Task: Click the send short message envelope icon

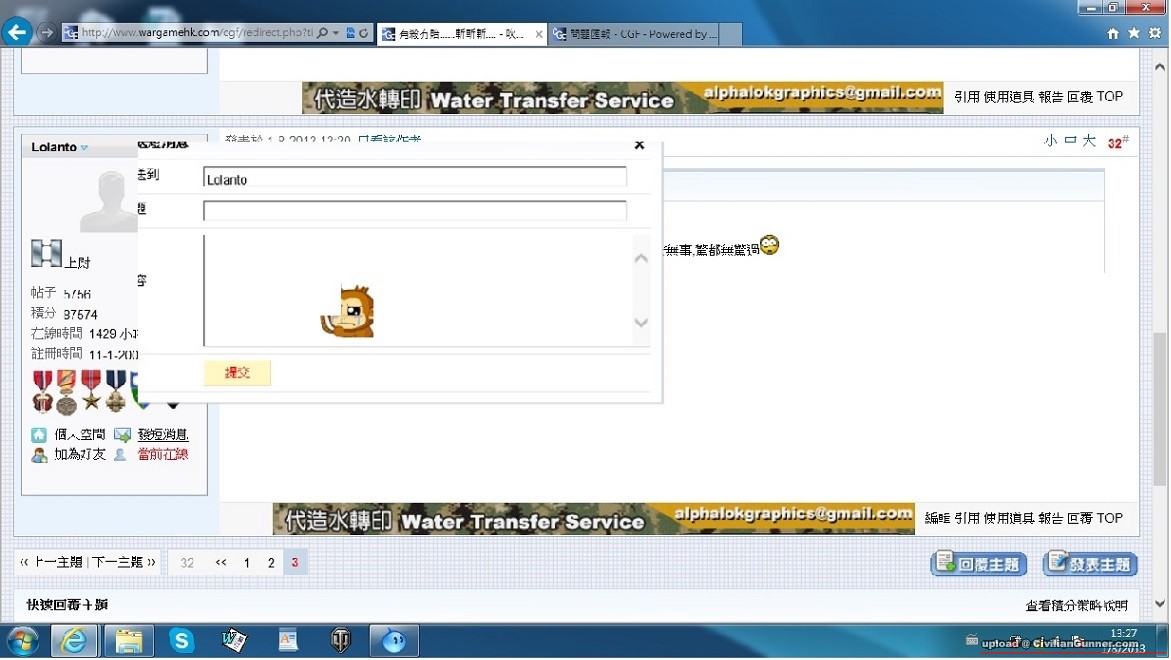Action: click(122, 435)
